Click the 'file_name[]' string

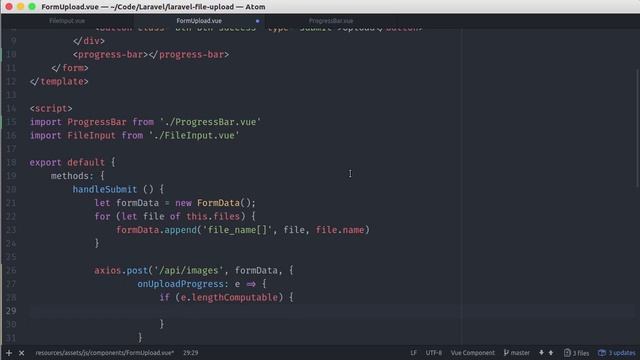tap(237, 230)
